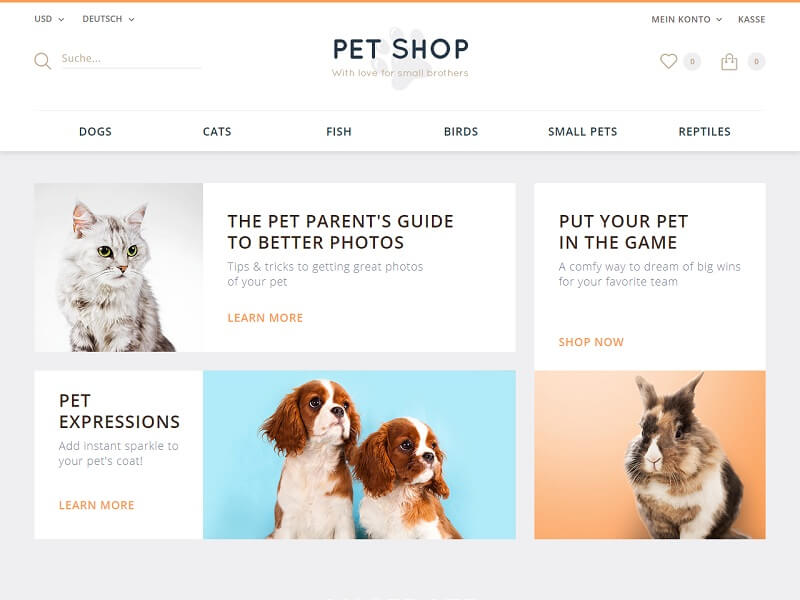Open the wishlist heart icon
The height and width of the screenshot is (600, 800).
coord(668,61)
